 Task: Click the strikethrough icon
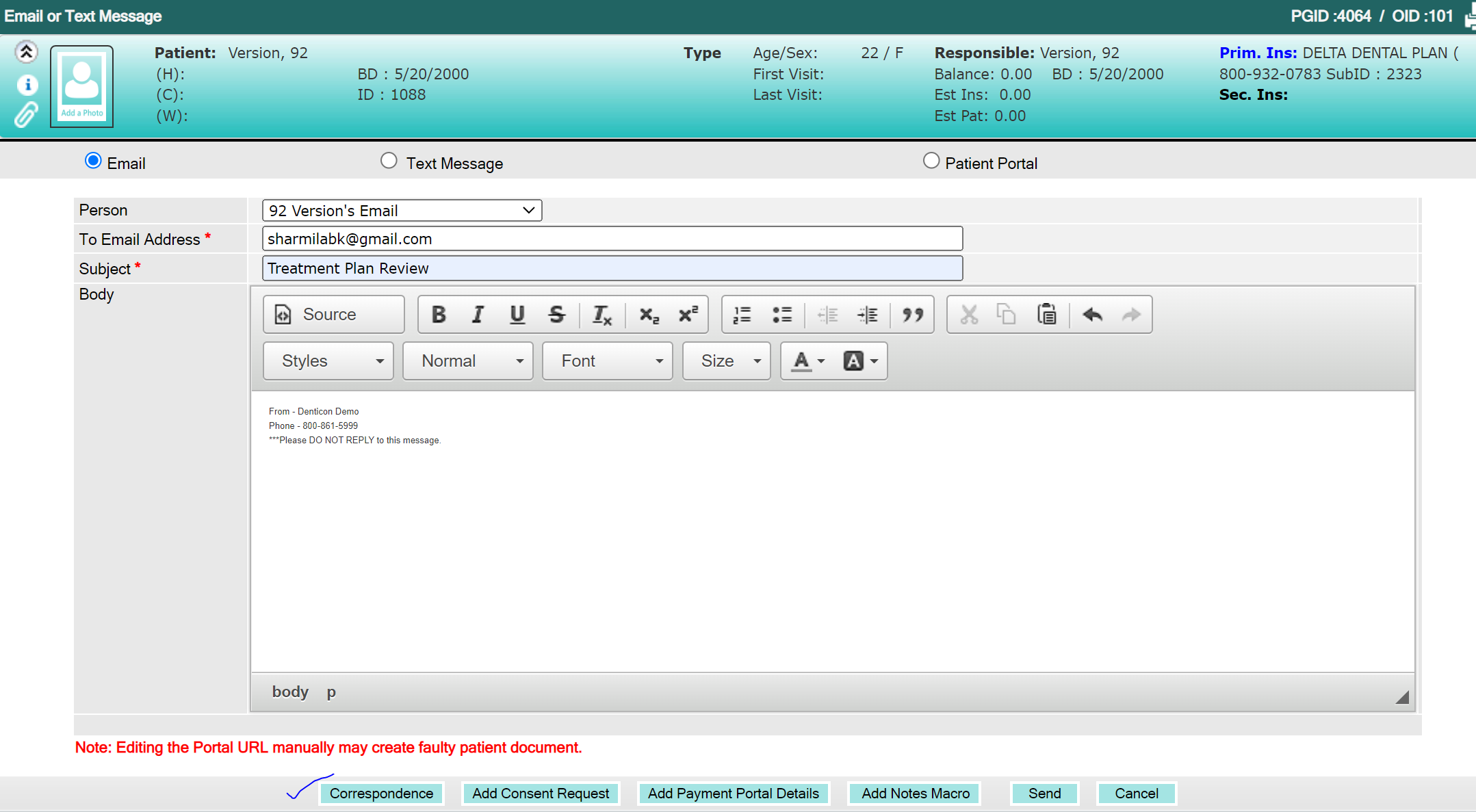[556, 315]
